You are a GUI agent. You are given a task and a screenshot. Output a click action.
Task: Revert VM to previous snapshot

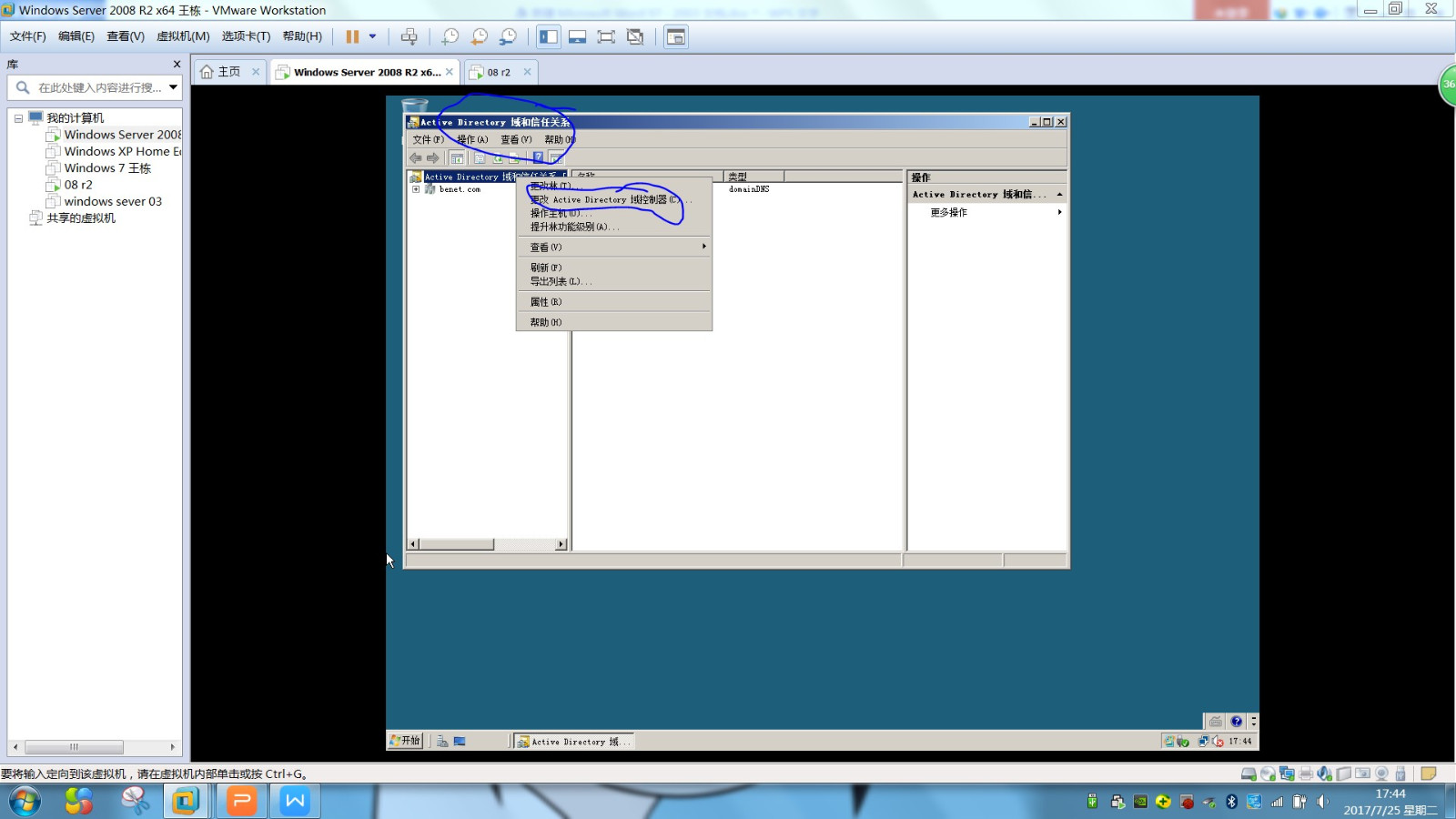point(480,36)
